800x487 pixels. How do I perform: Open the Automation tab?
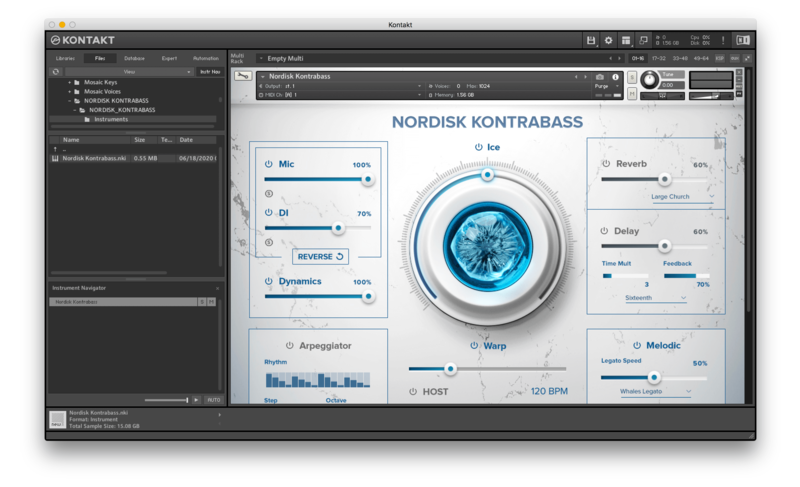coord(205,58)
